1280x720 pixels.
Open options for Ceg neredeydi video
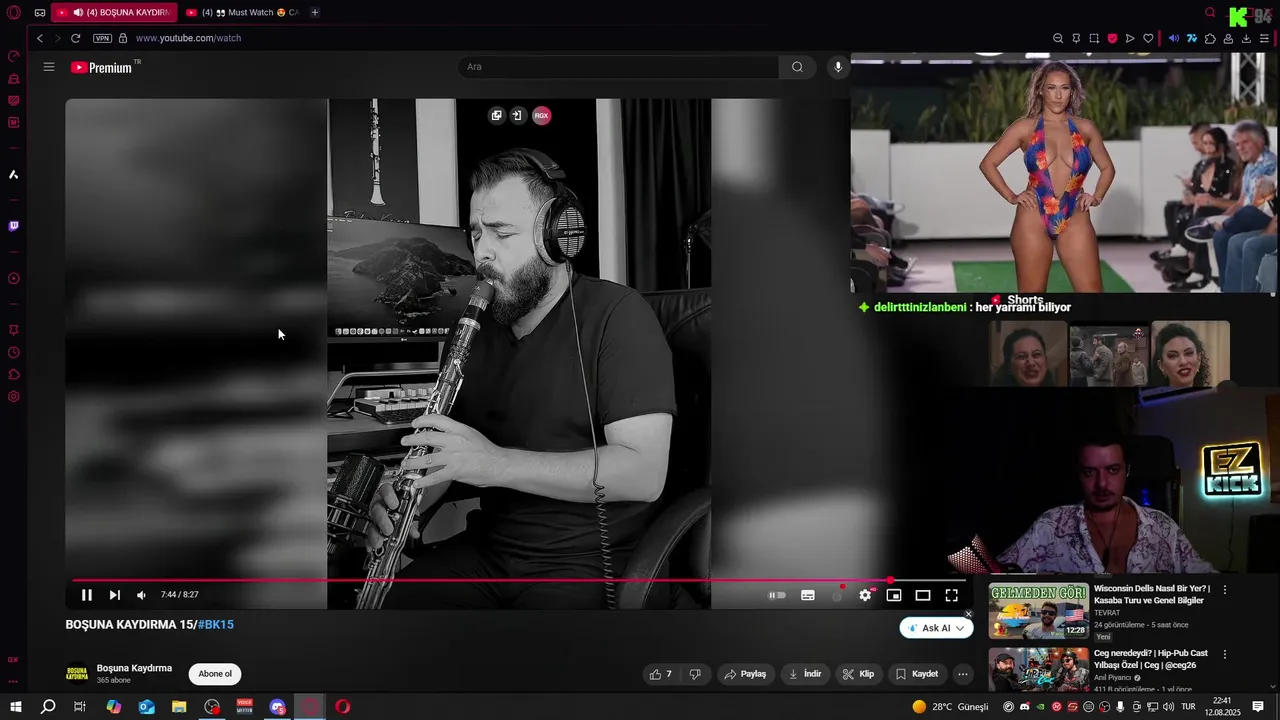1225,655
